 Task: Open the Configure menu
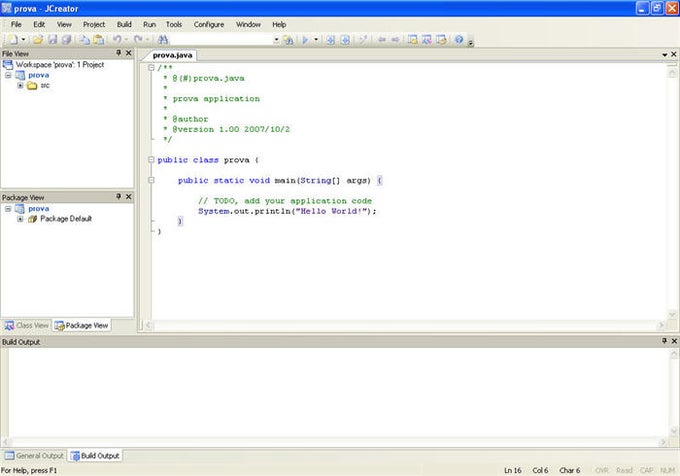click(x=209, y=25)
